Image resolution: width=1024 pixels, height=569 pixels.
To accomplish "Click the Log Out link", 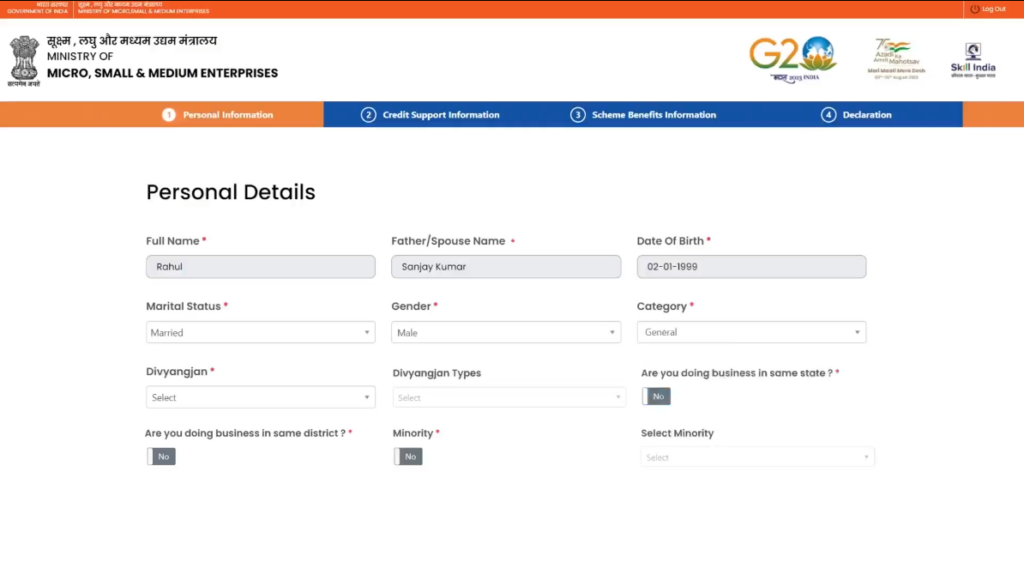I will coord(993,9).
